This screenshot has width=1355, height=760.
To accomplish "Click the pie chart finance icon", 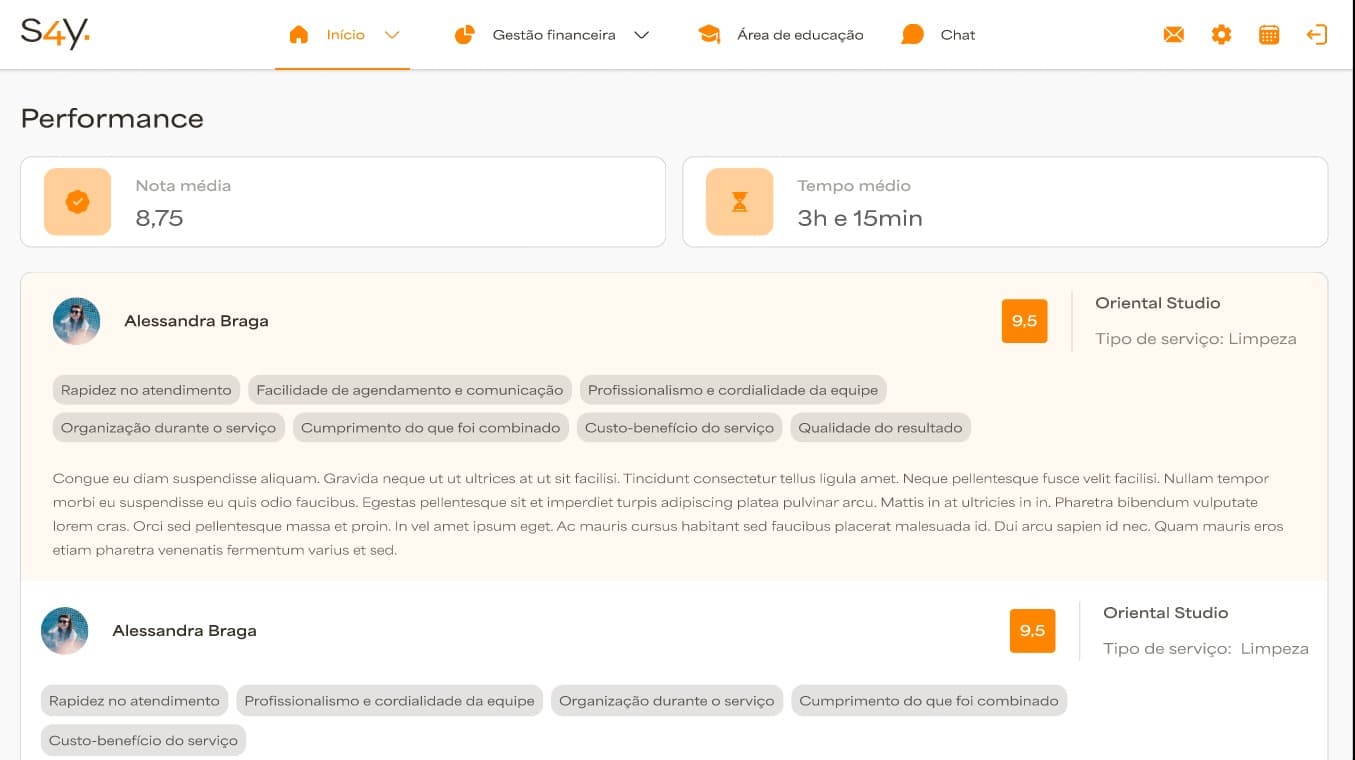I will (x=464, y=35).
